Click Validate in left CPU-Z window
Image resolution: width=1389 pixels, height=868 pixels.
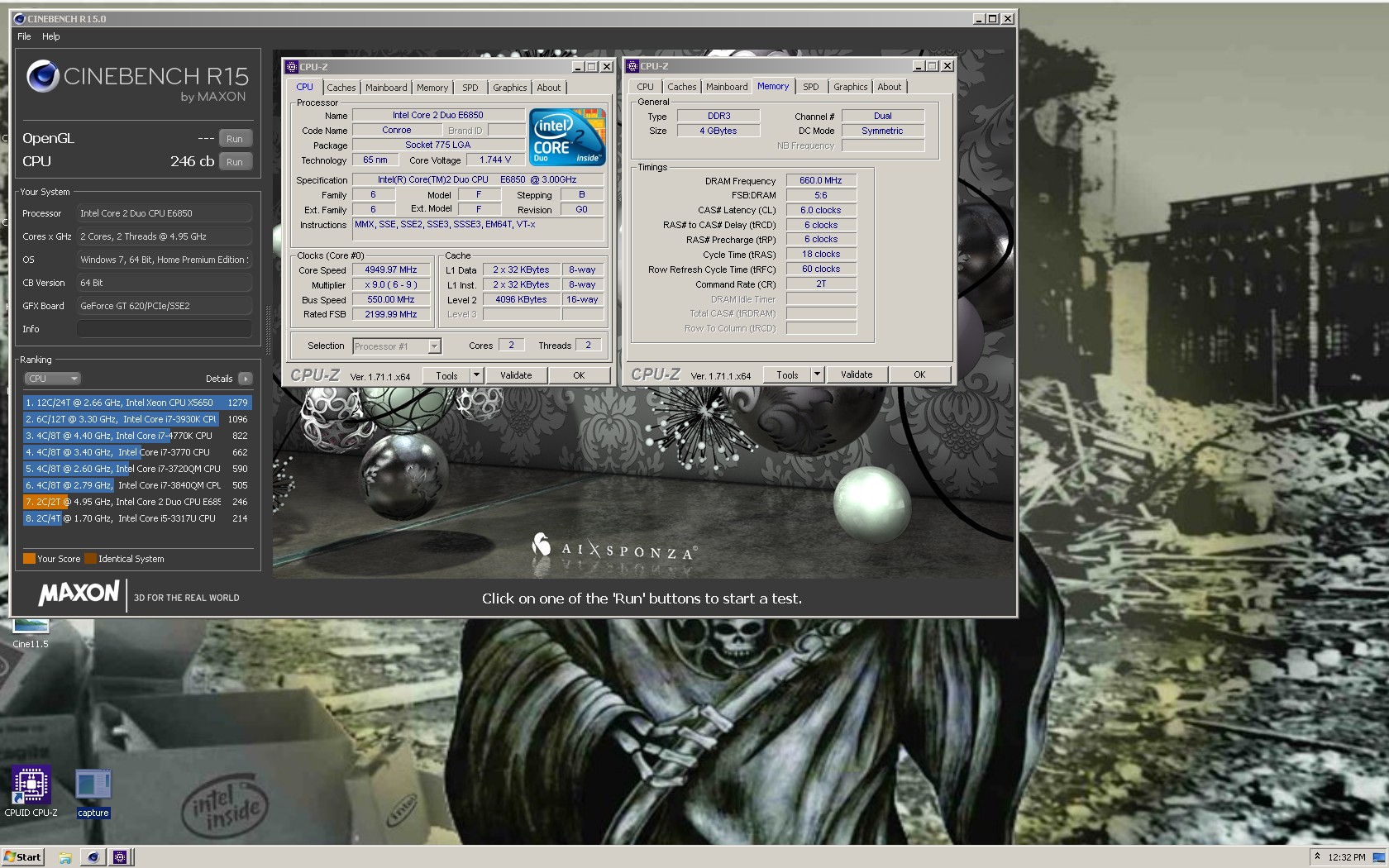coord(516,375)
